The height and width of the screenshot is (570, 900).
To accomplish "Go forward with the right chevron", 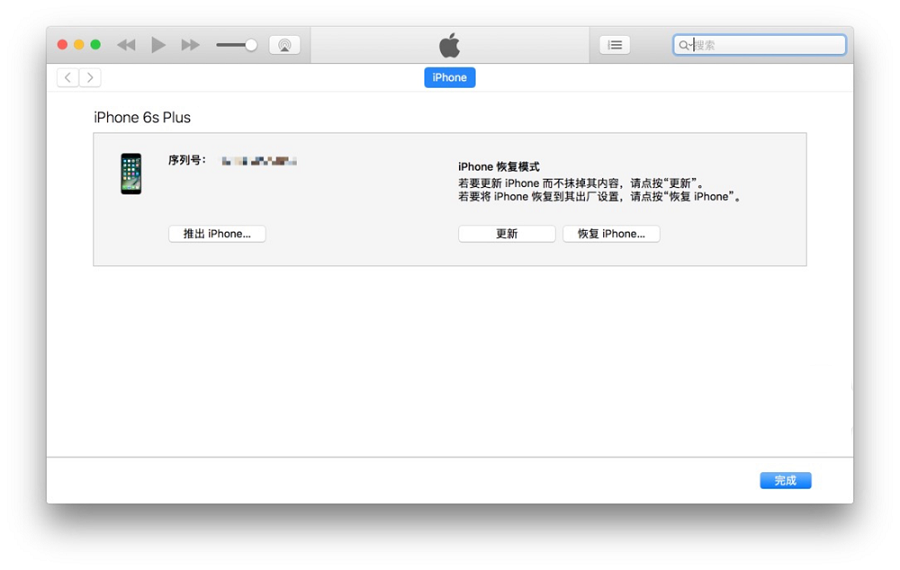I will pyautogui.click(x=90, y=77).
